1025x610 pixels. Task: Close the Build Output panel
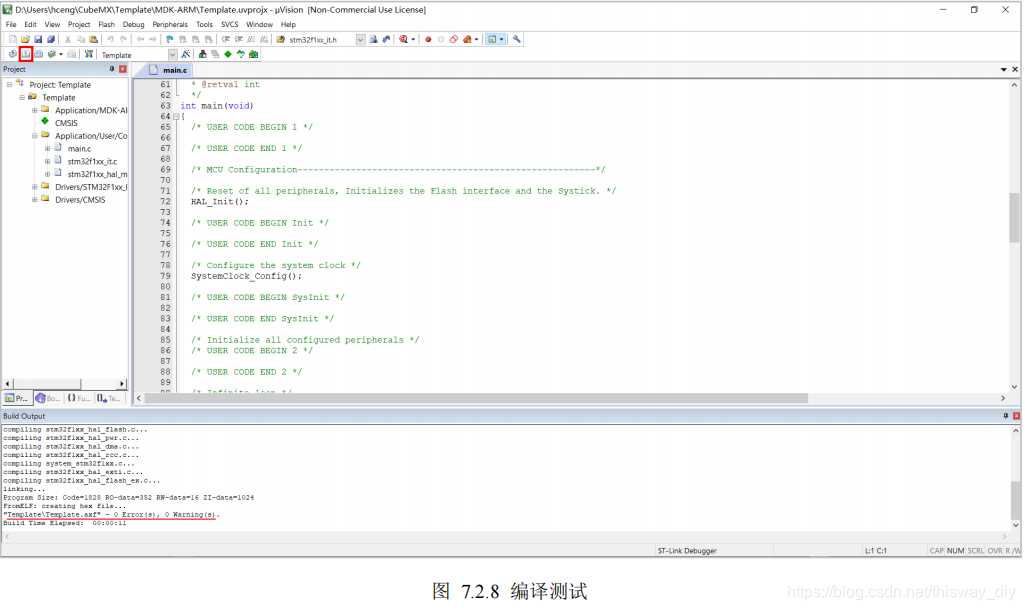tap(1017, 416)
